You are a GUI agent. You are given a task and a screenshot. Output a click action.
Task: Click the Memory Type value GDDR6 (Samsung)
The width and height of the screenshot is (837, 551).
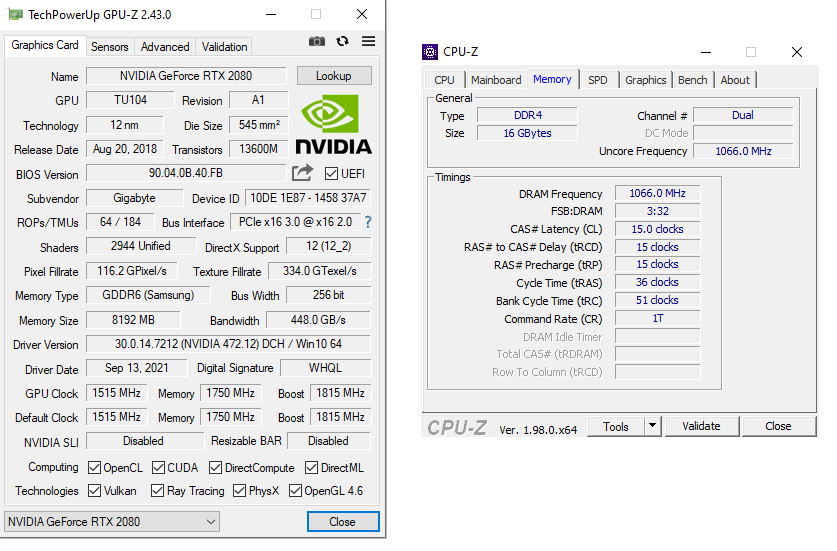[x=148, y=295]
